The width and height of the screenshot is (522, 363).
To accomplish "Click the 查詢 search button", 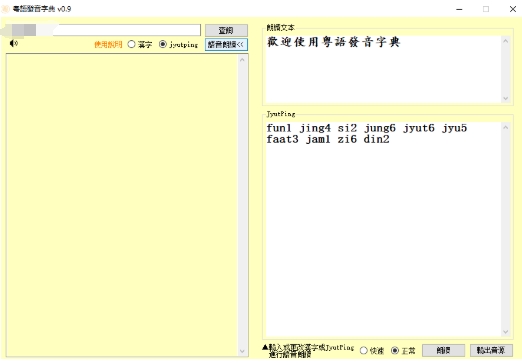I will [x=226, y=30].
